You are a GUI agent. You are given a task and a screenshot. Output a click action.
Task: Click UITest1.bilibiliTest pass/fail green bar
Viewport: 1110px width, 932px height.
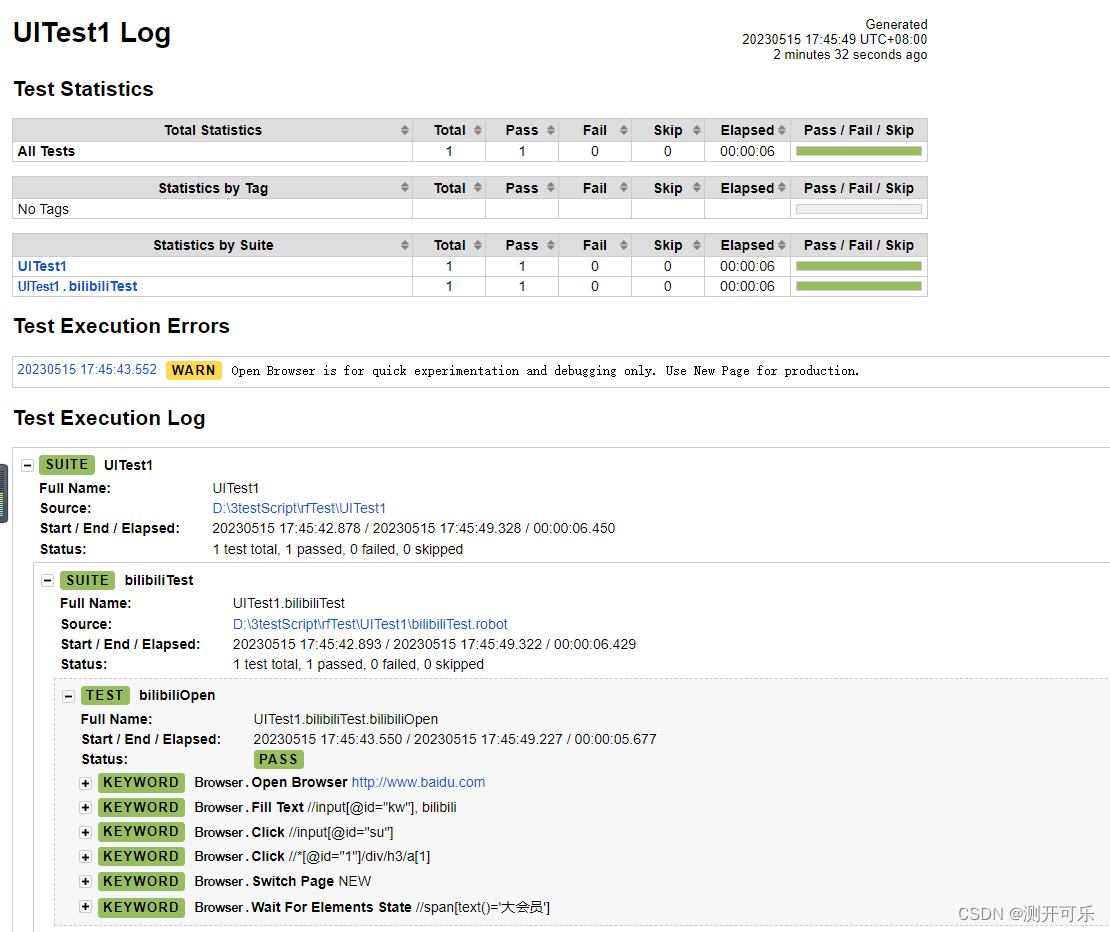click(859, 287)
